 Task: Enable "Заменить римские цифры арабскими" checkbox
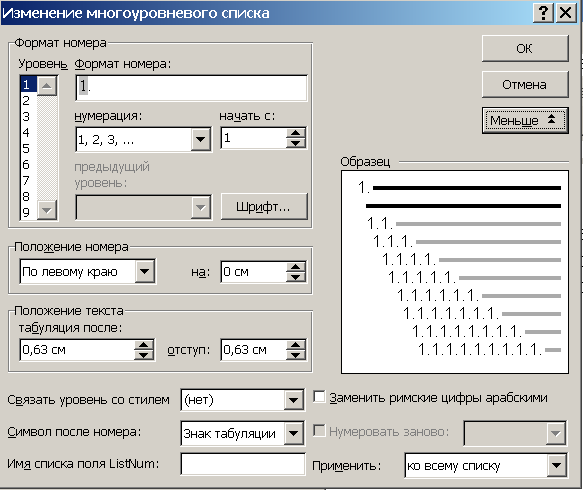coord(319,397)
